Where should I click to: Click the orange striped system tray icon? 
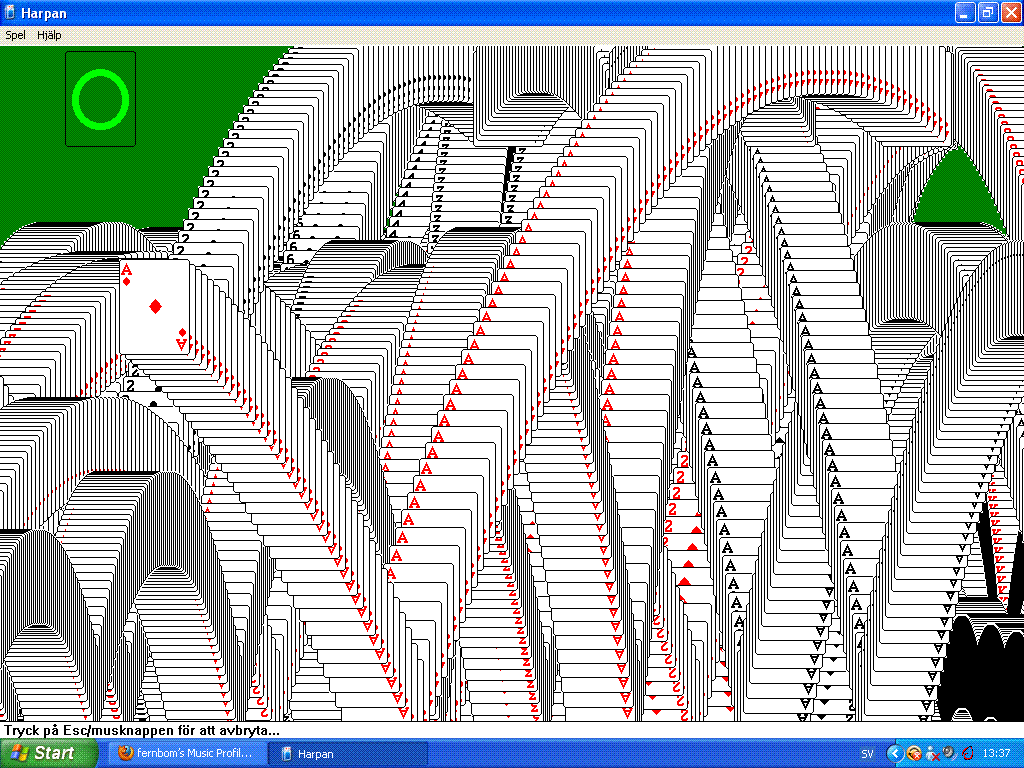pyautogui.click(x=914, y=753)
